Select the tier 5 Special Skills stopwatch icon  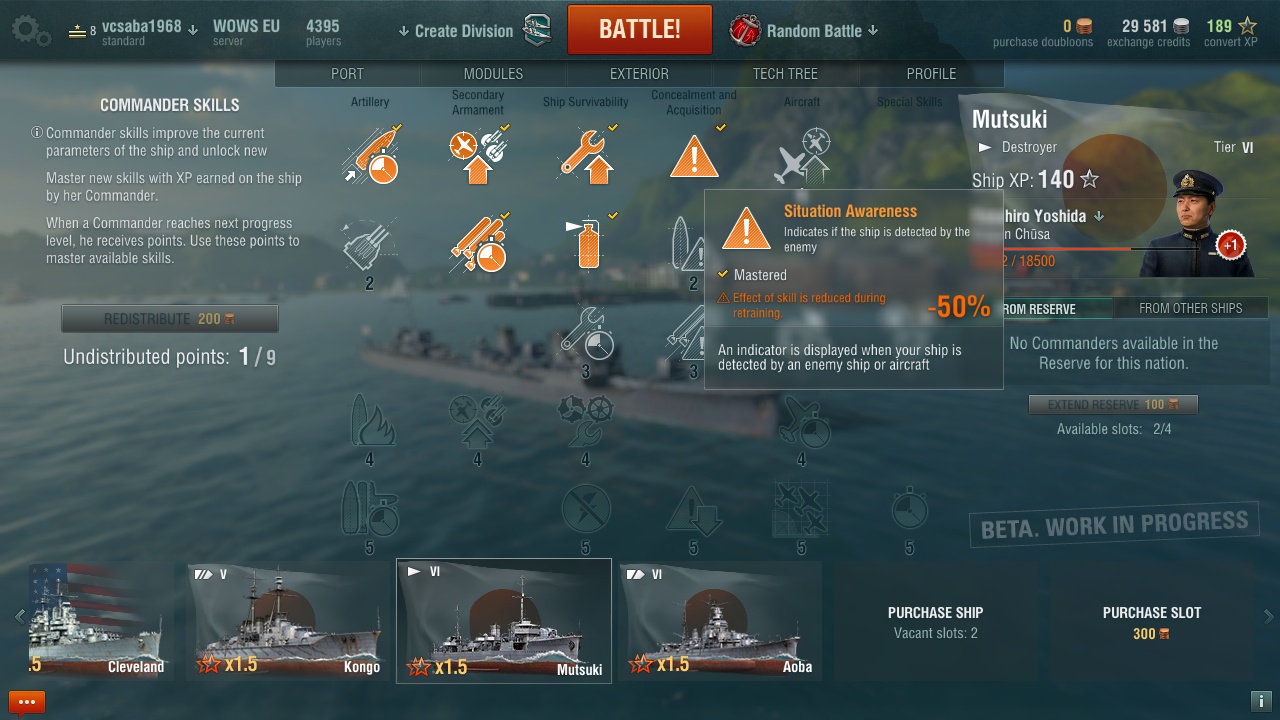coord(909,510)
